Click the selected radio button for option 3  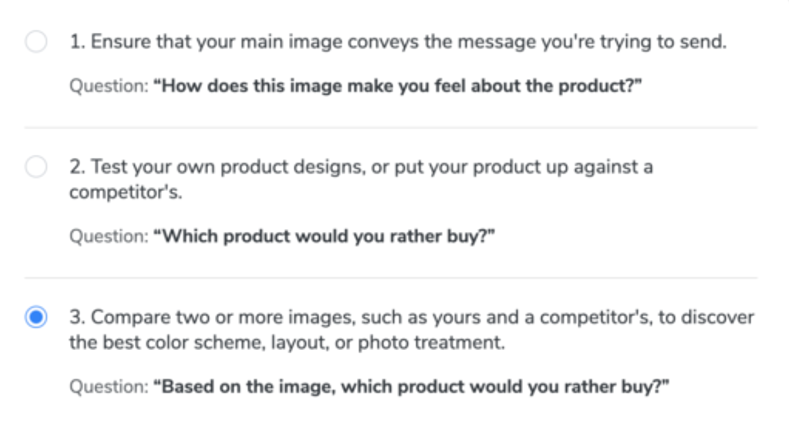(x=36, y=318)
